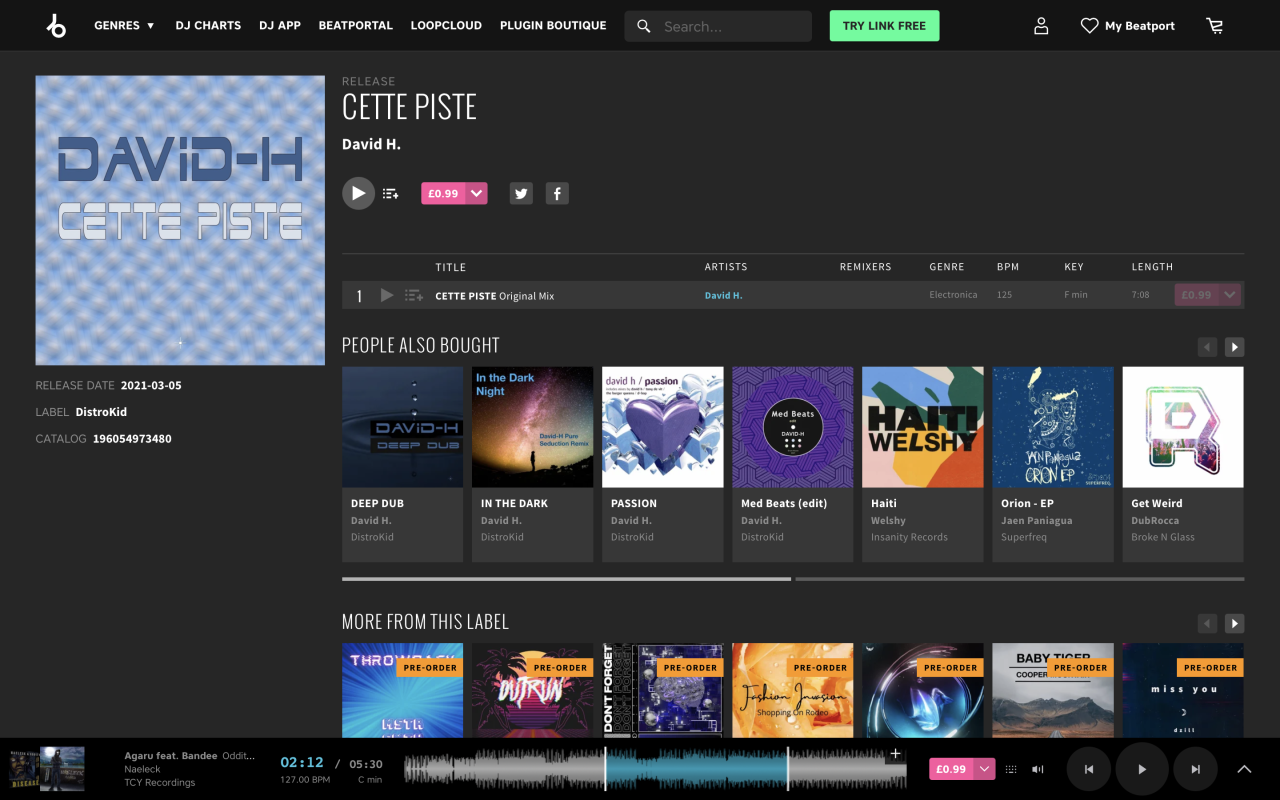Open the shopping cart

pos(1215,26)
